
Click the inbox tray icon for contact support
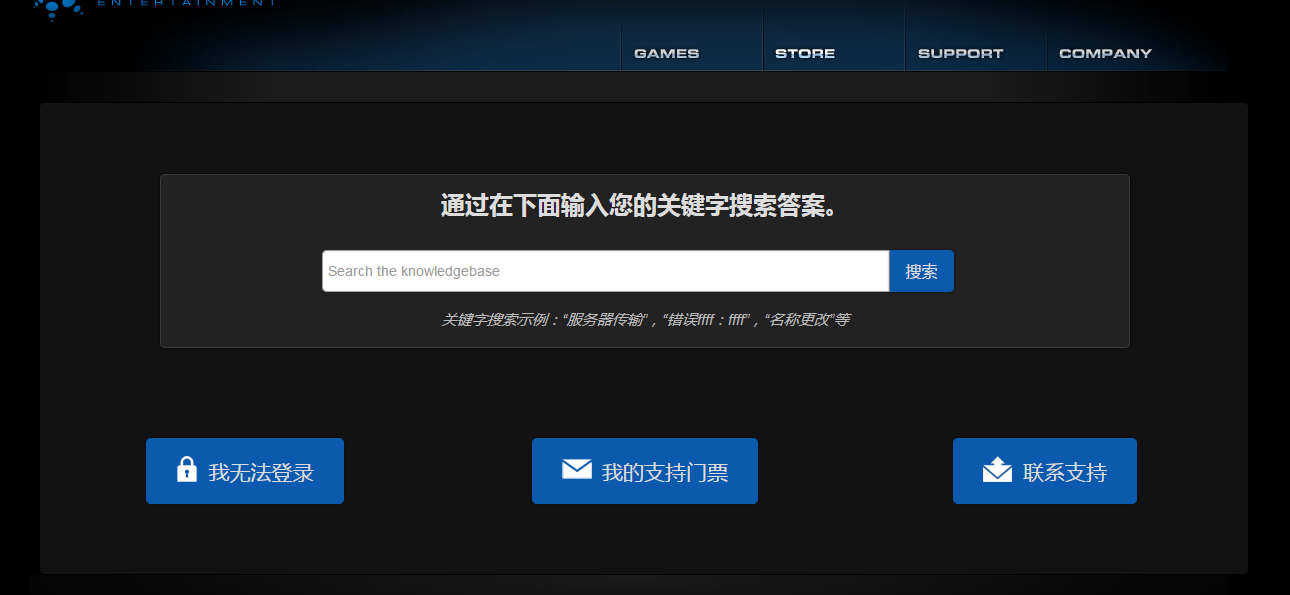[x=997, y=470]
